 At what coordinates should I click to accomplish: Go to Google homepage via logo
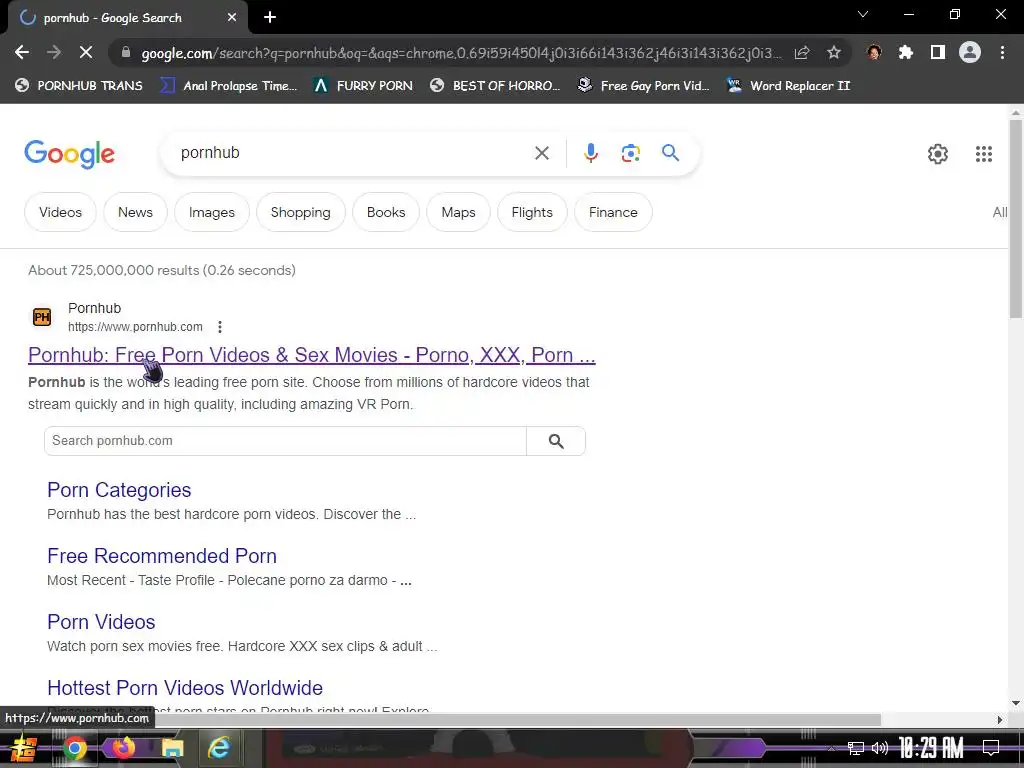point(69,154)
